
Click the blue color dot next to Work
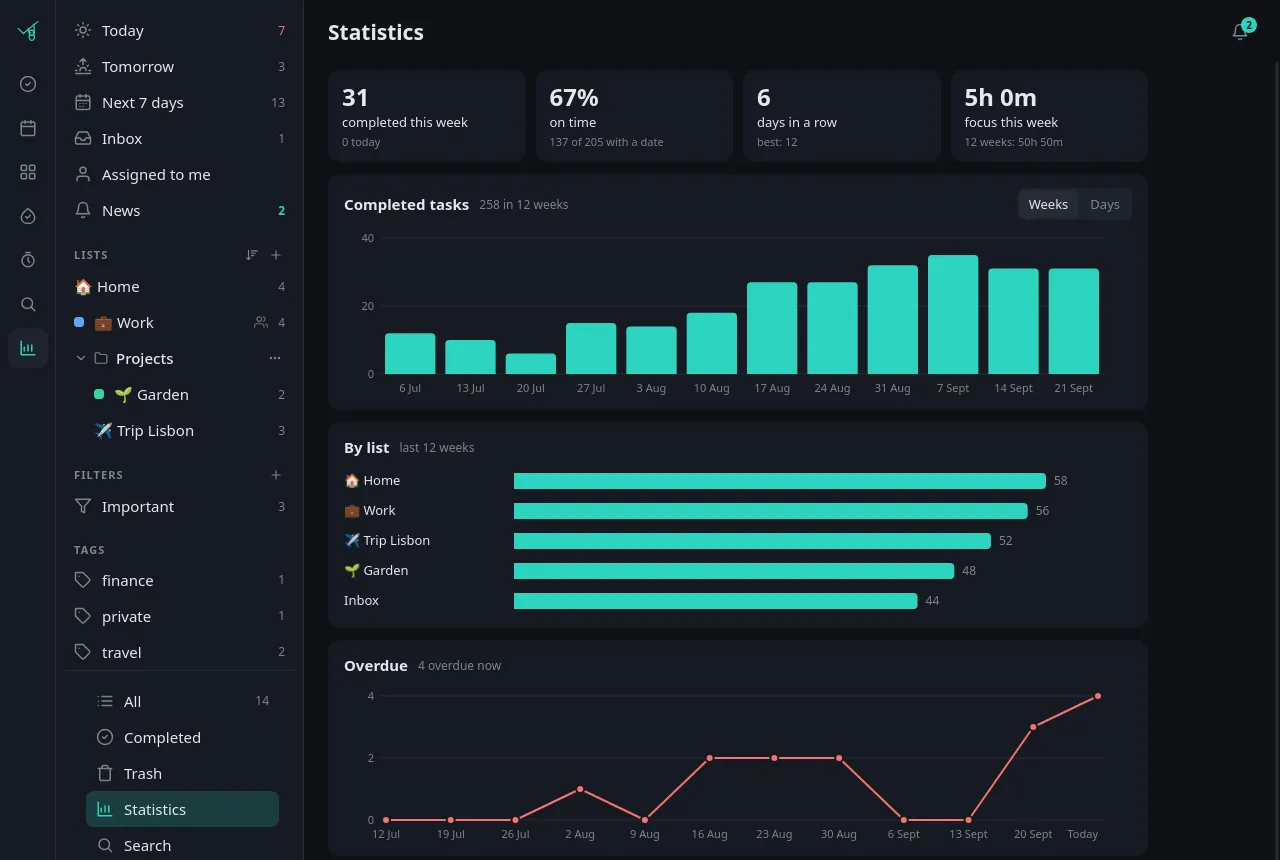tap(79, 322)
